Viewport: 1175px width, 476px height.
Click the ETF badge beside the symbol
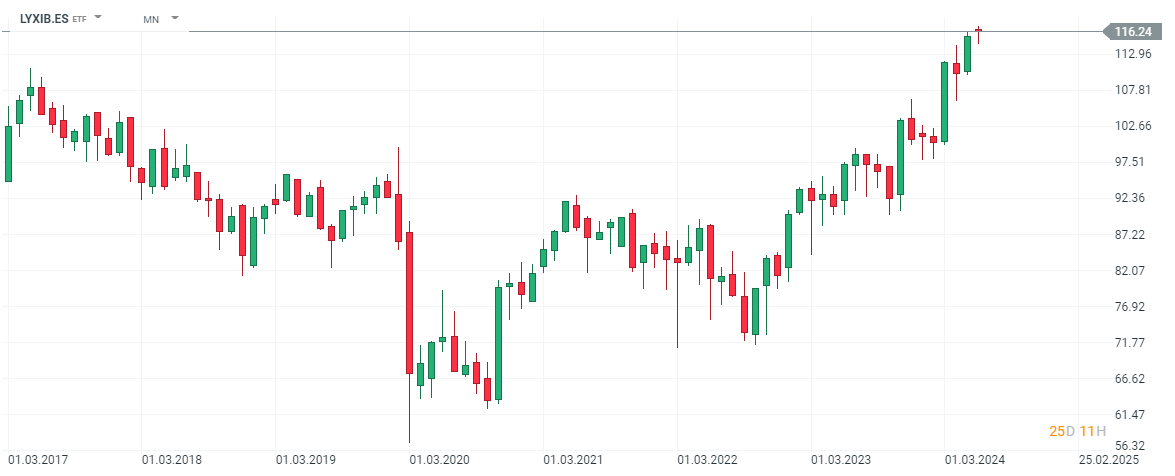point(80,19)
